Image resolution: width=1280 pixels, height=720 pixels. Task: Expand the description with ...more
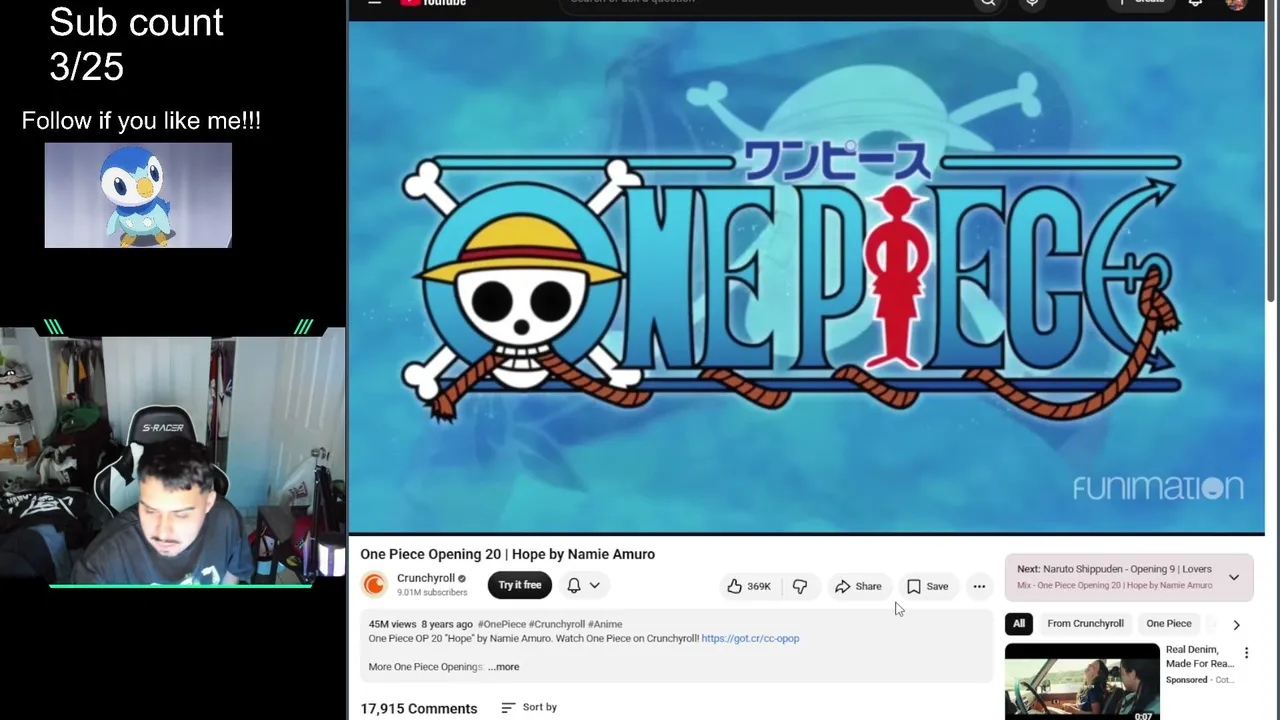pos(504,667)
